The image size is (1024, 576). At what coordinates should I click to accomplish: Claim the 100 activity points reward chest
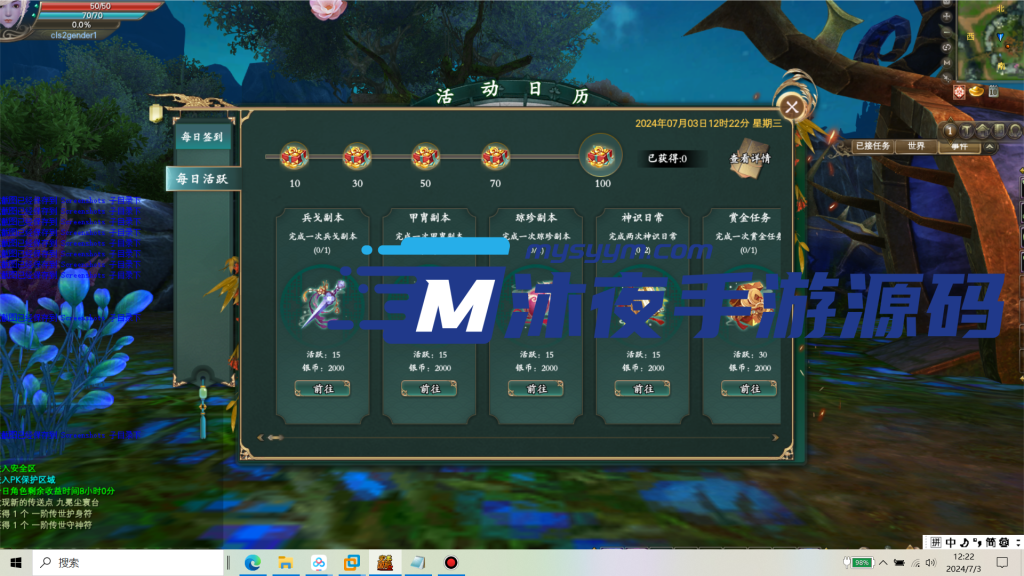pyautogui.click(x=601, y=156)
